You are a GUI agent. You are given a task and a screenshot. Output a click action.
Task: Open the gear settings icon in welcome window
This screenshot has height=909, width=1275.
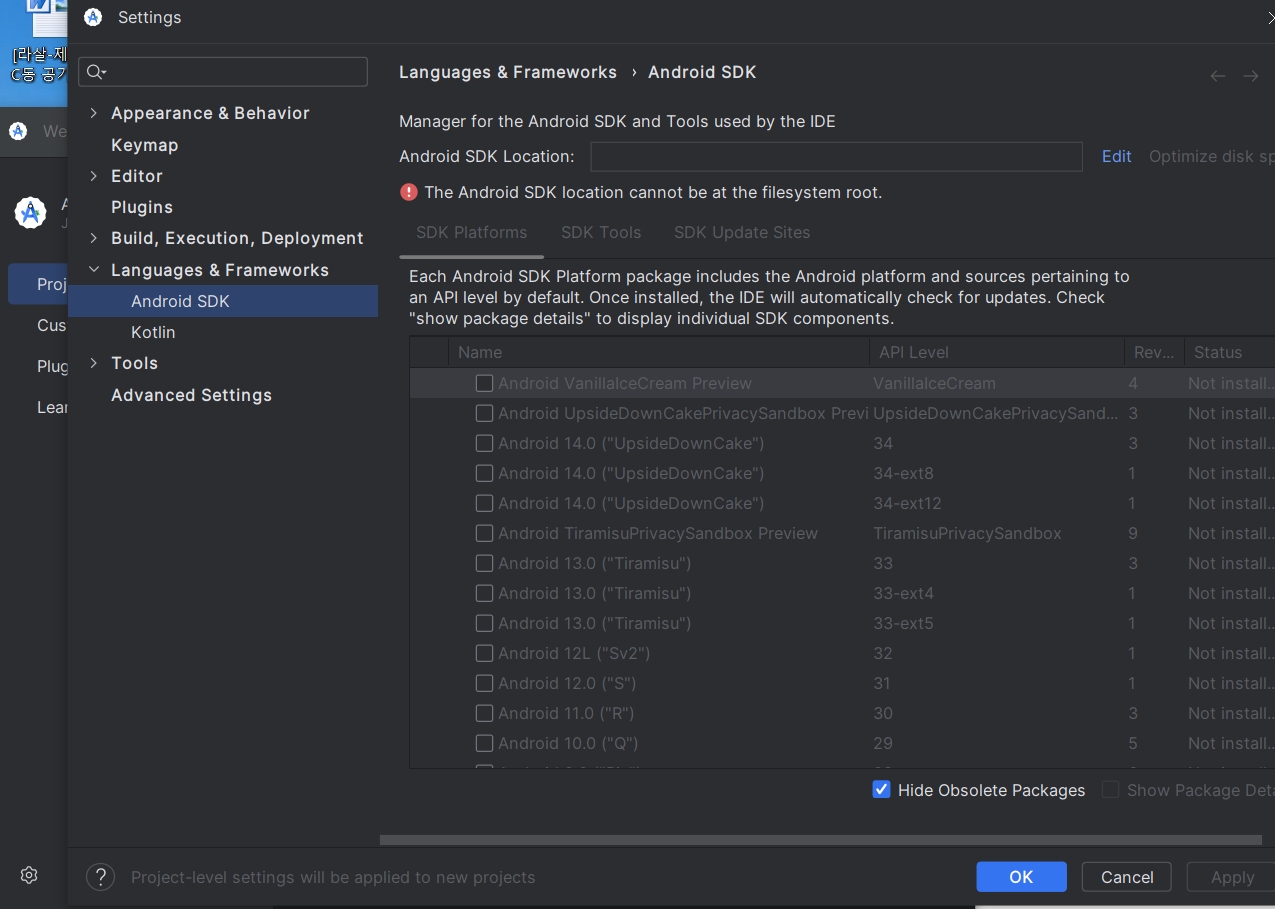pyautogui.click(x=29, y=875)
